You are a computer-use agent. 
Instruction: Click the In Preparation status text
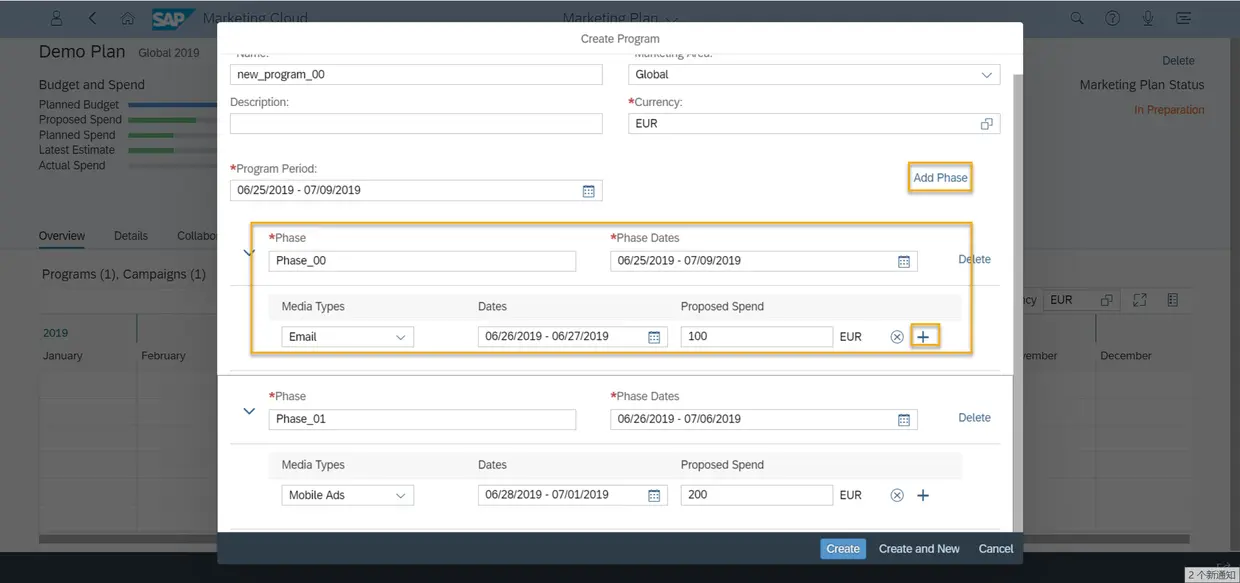[1169, 110]
